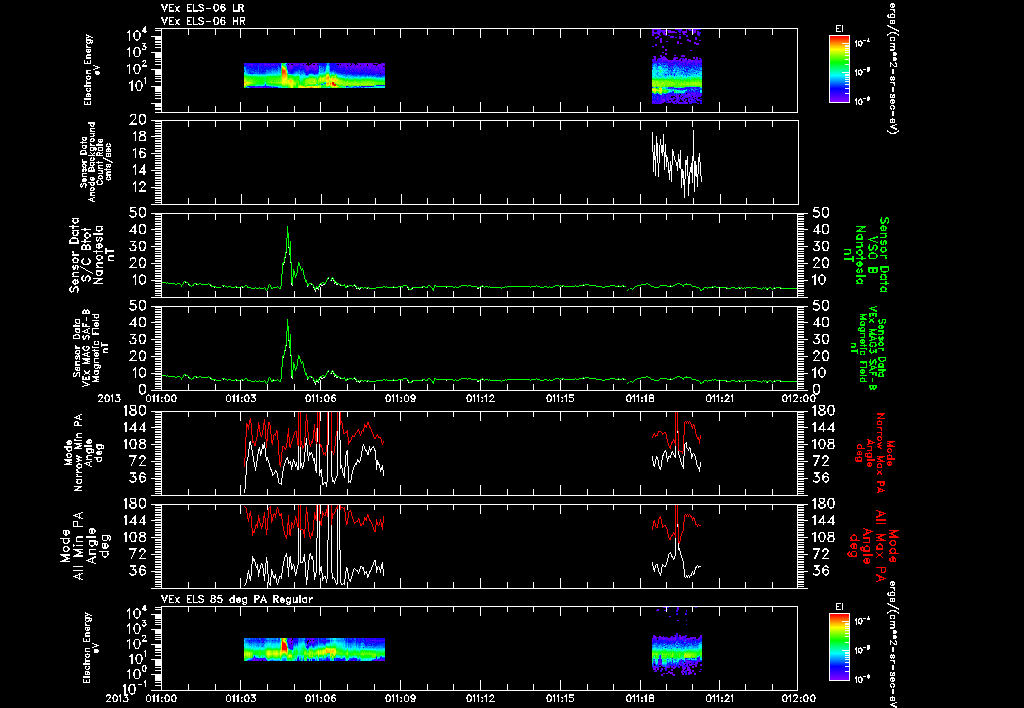
Task: Click the rainbow color bar beside the bottom spectrogram
Action: [x=839, y=647]
